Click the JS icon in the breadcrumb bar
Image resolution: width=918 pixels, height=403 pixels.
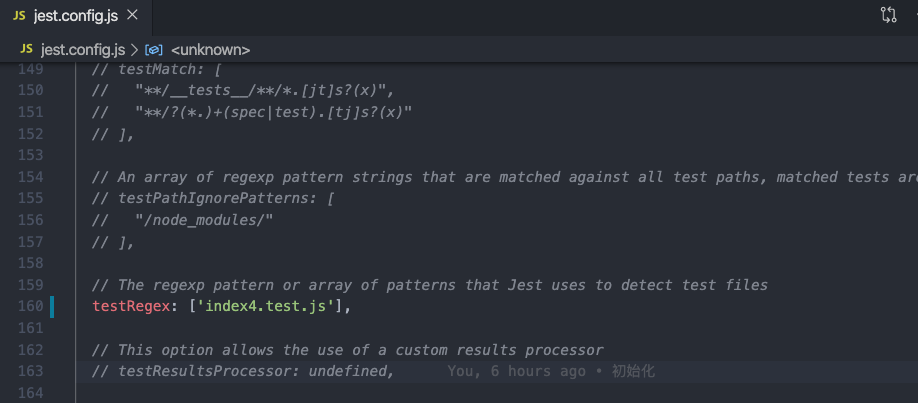click(x=26, y=50)
